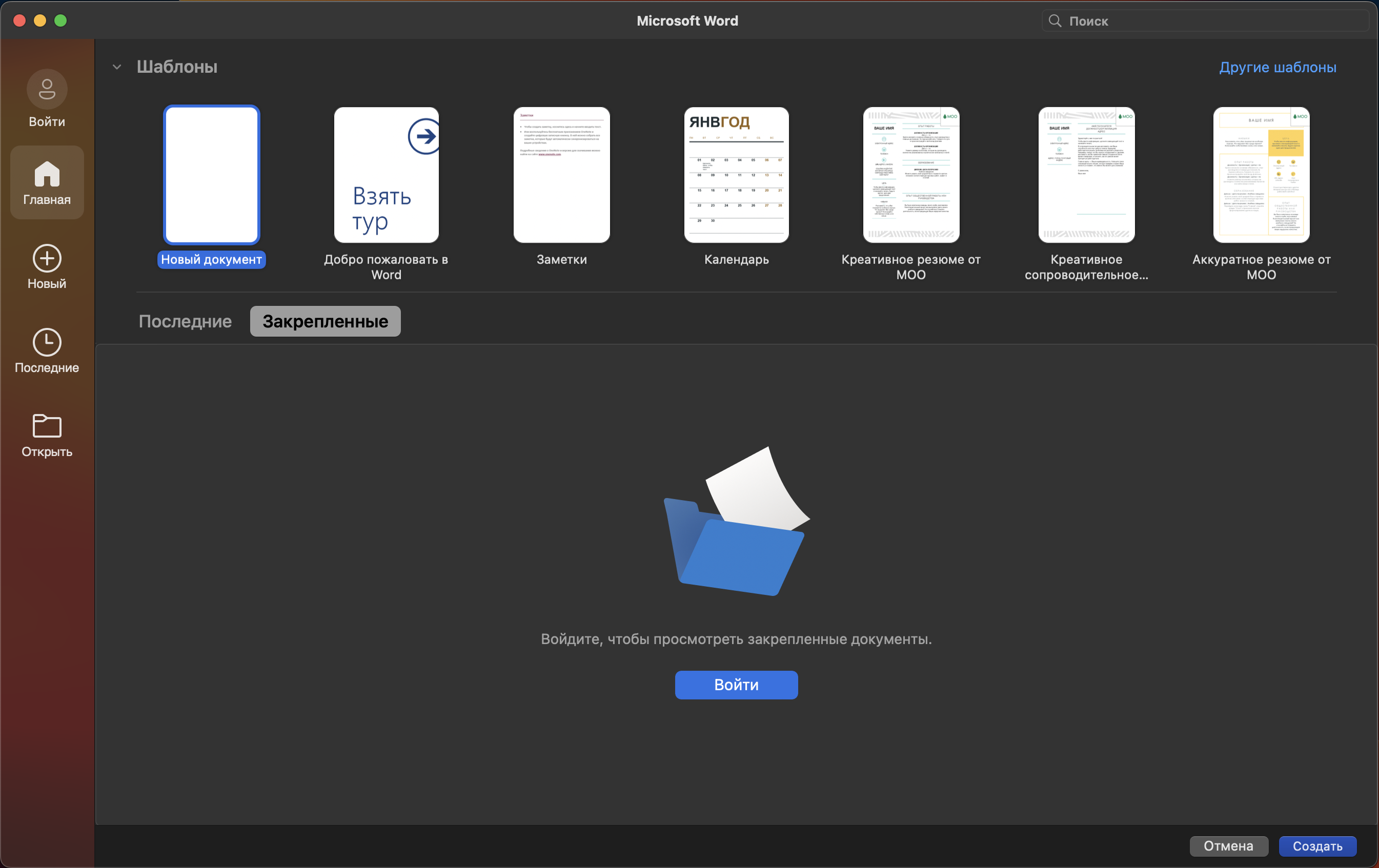Click the blue folder illustration
The height and width of the screenshot is (868, 1379).
tap(737, 521)
